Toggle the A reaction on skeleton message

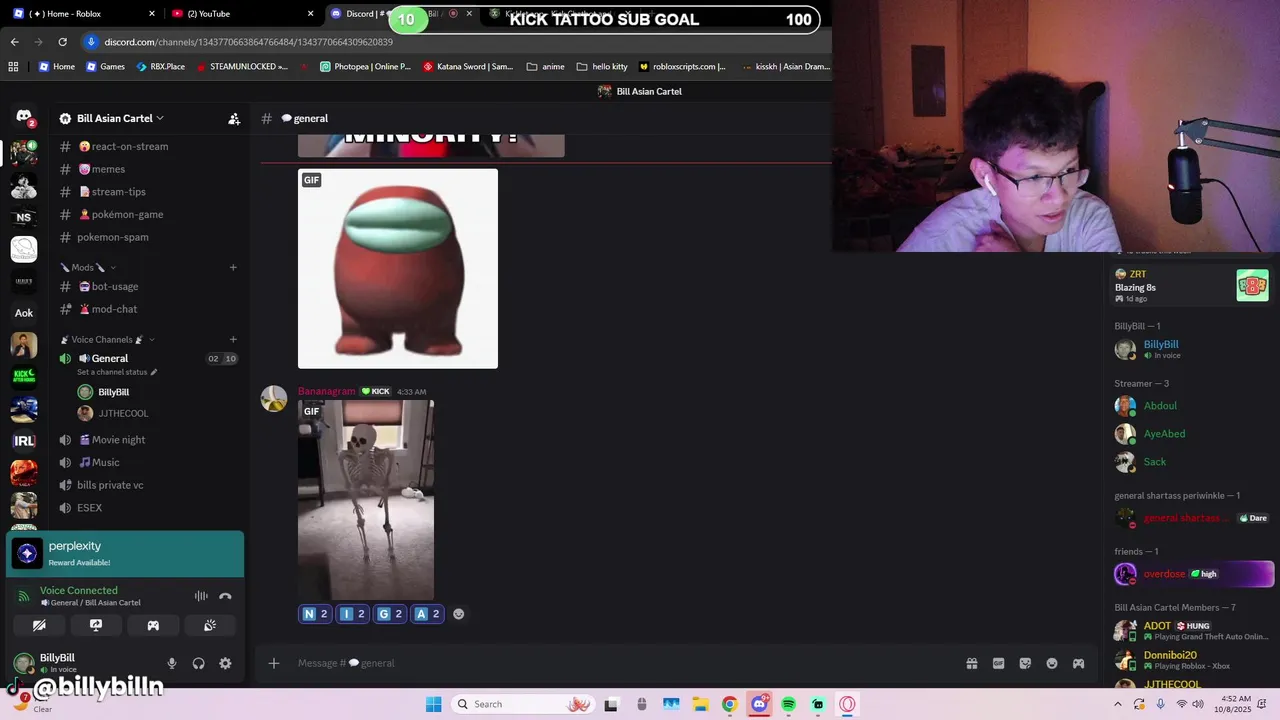pos(427,614)
